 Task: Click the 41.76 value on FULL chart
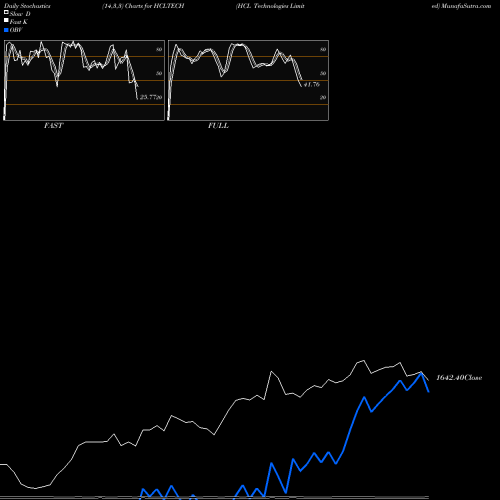click(x=312, y=85)
